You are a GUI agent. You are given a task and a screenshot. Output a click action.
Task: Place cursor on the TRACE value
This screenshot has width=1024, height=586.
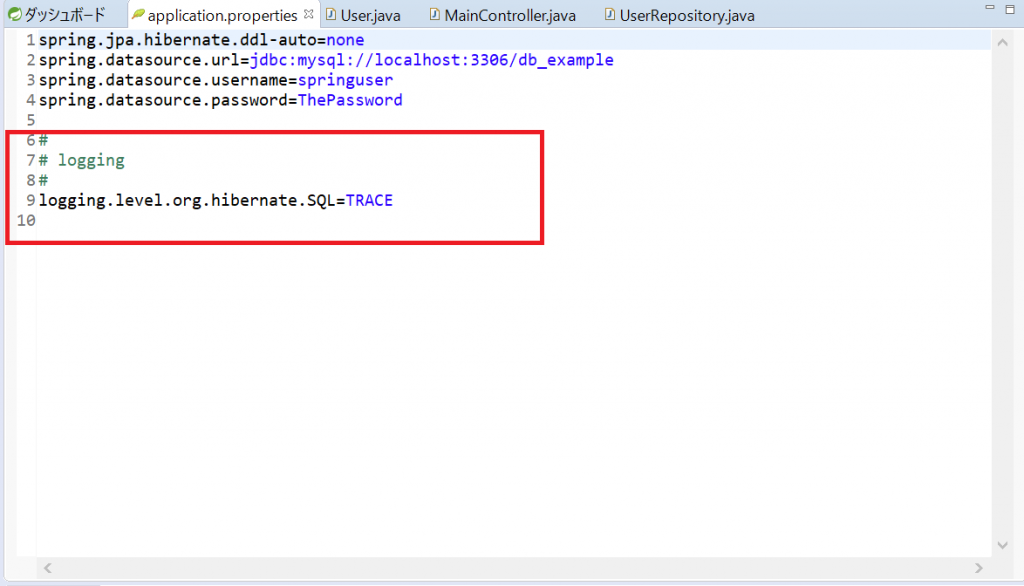pyautogui.click(x=369, y=200)
